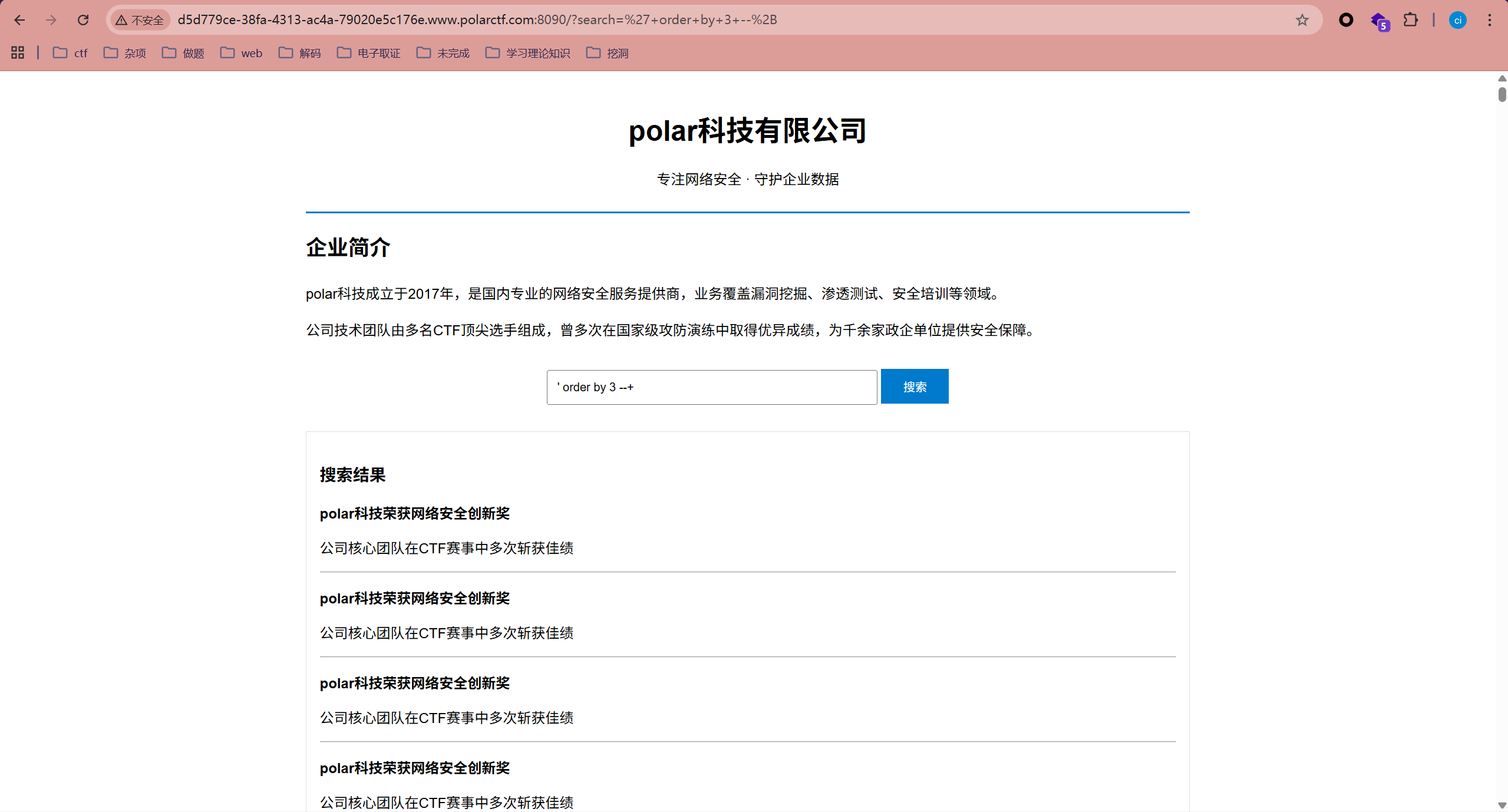Open the extension with badge 5

click(x=1379, y=21)
